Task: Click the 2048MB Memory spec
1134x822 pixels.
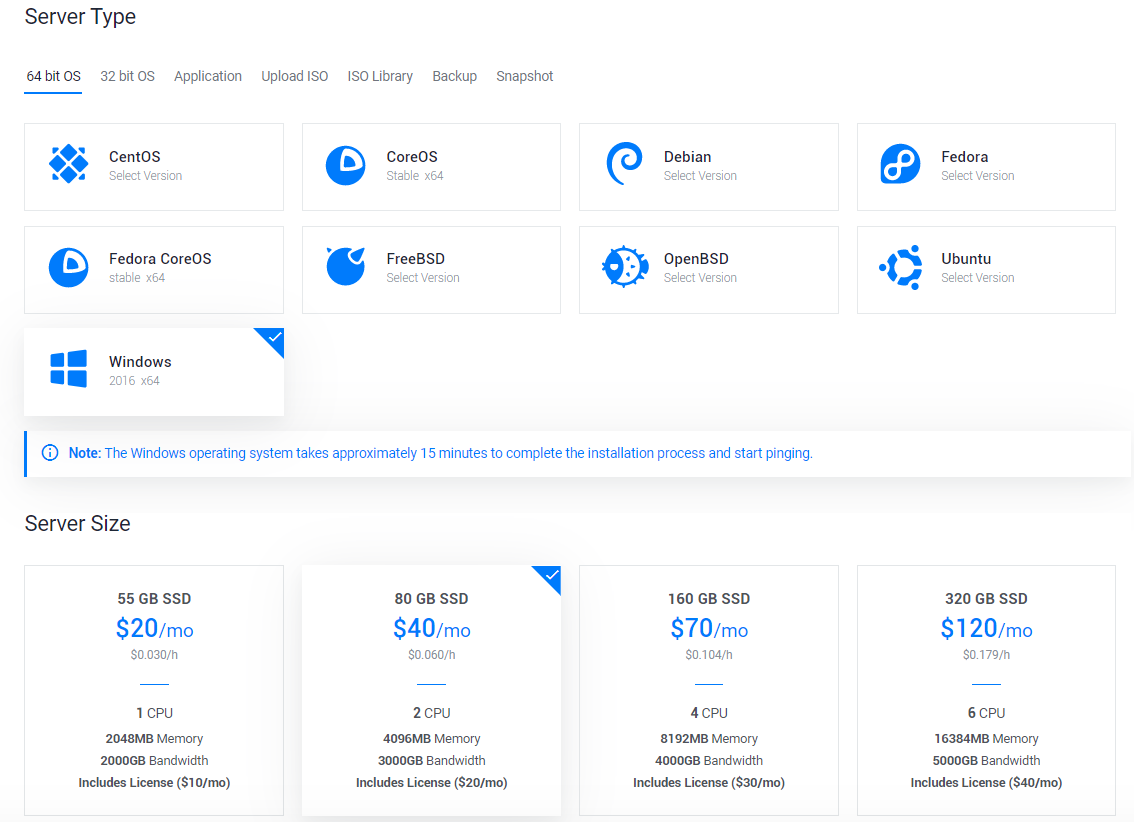Action: click(x=154, y=739)
